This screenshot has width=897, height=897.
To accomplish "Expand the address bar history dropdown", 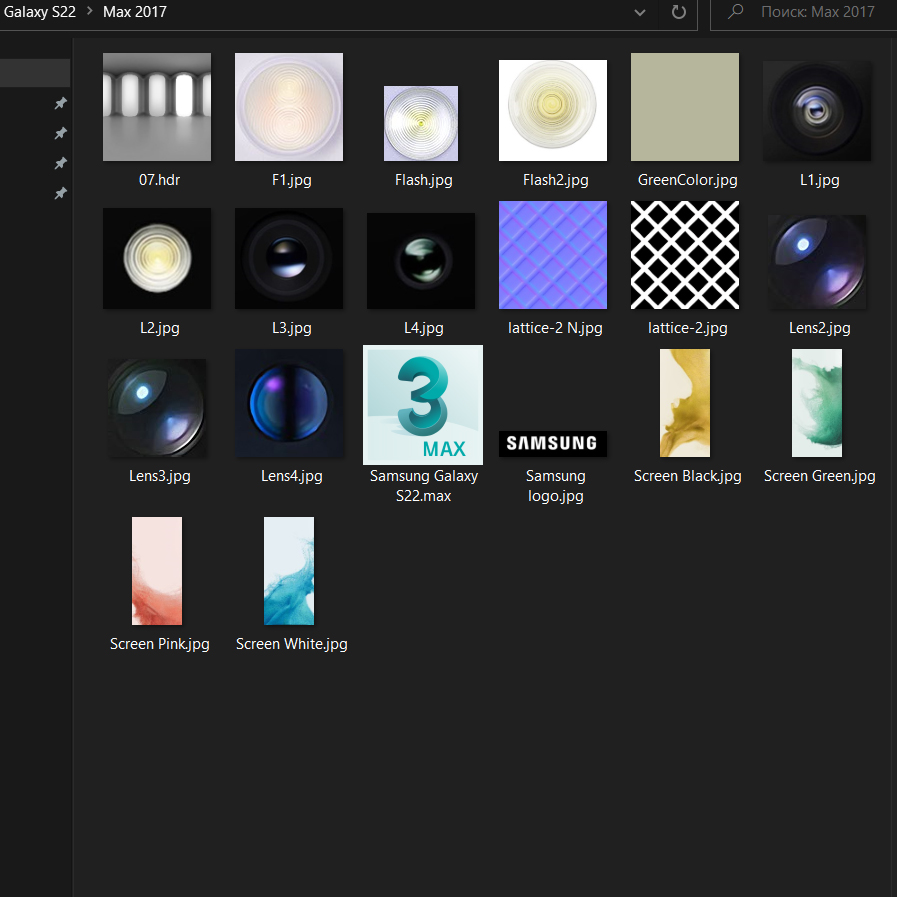I will [x=640, y=13].
